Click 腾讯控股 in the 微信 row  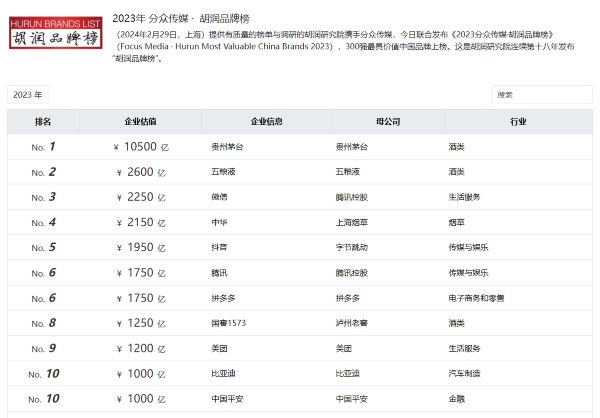[352, 197]
